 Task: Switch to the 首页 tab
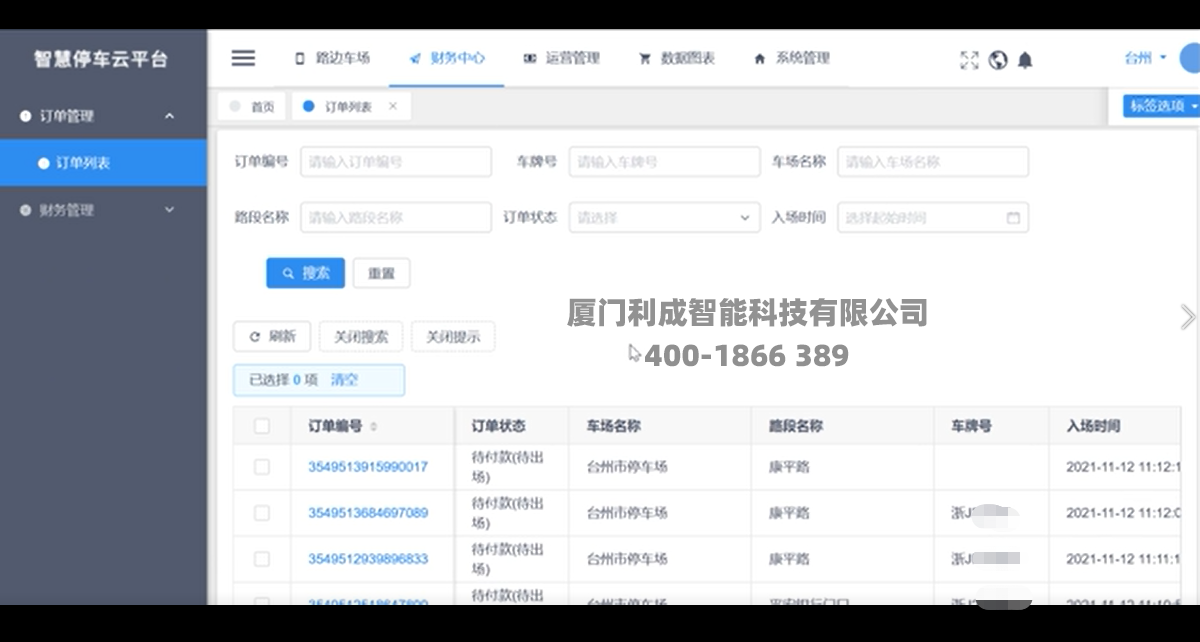(x=252, y=106)
